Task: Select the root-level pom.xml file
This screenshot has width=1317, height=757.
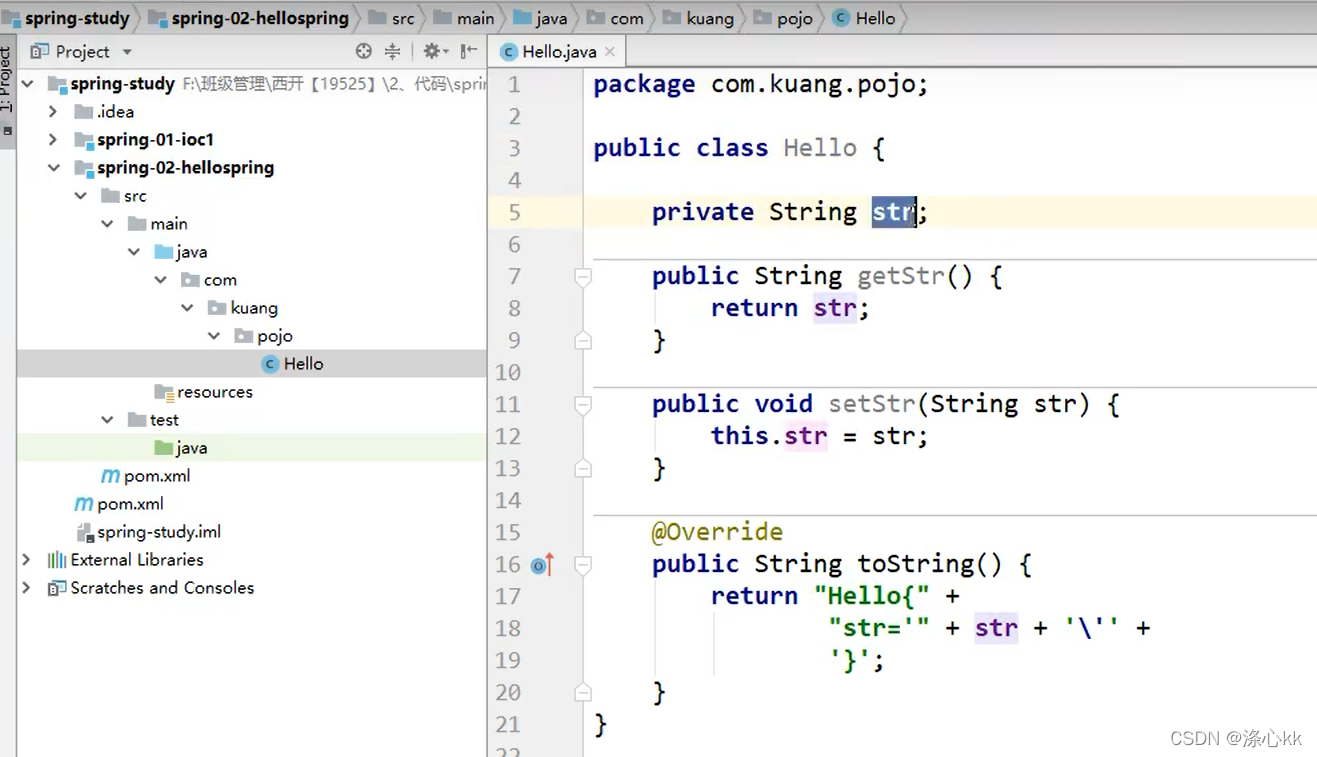Action: [x=251, y=504]
